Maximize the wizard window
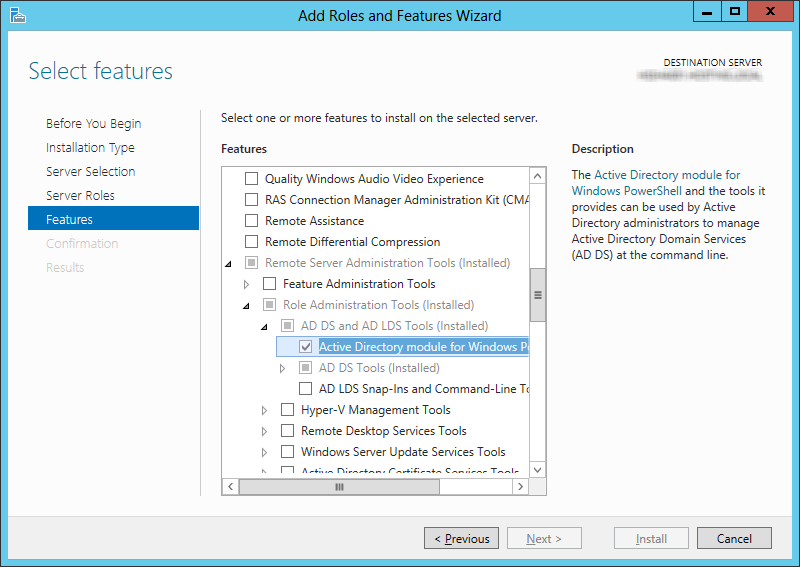This screenshot has width=800, height=567. pos(734,12)
